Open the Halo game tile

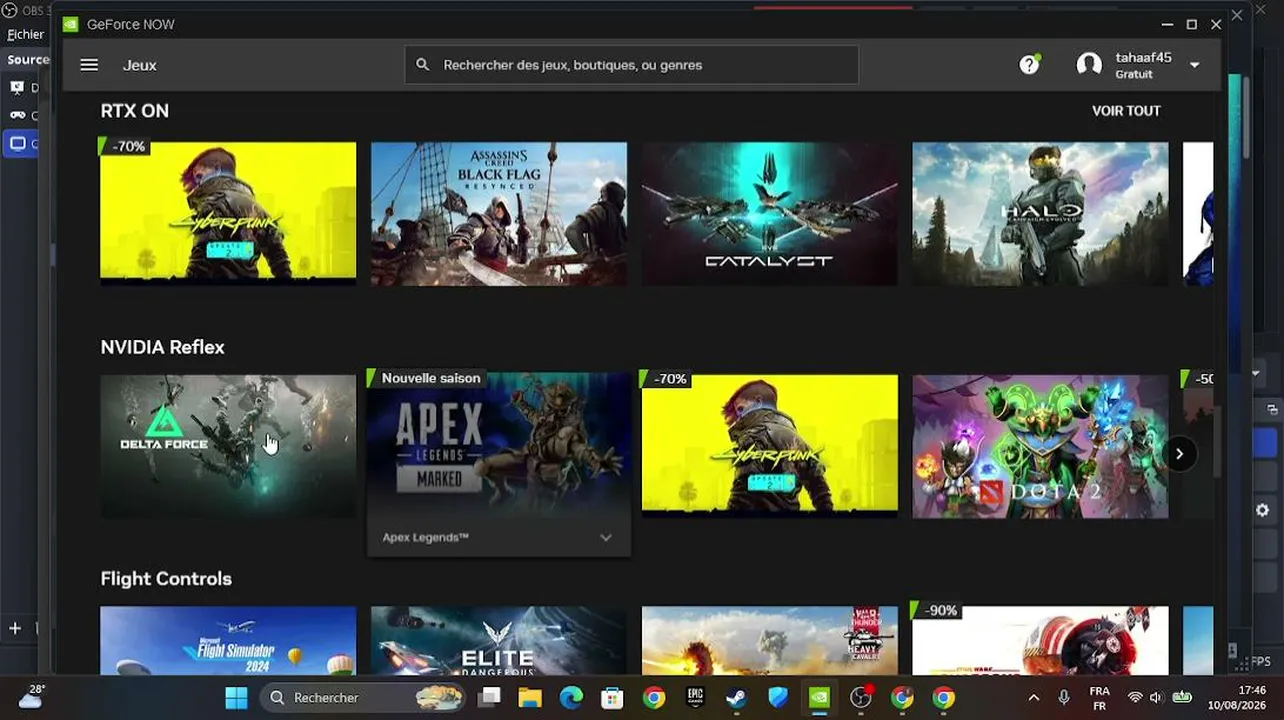[x=1040, y=213]
